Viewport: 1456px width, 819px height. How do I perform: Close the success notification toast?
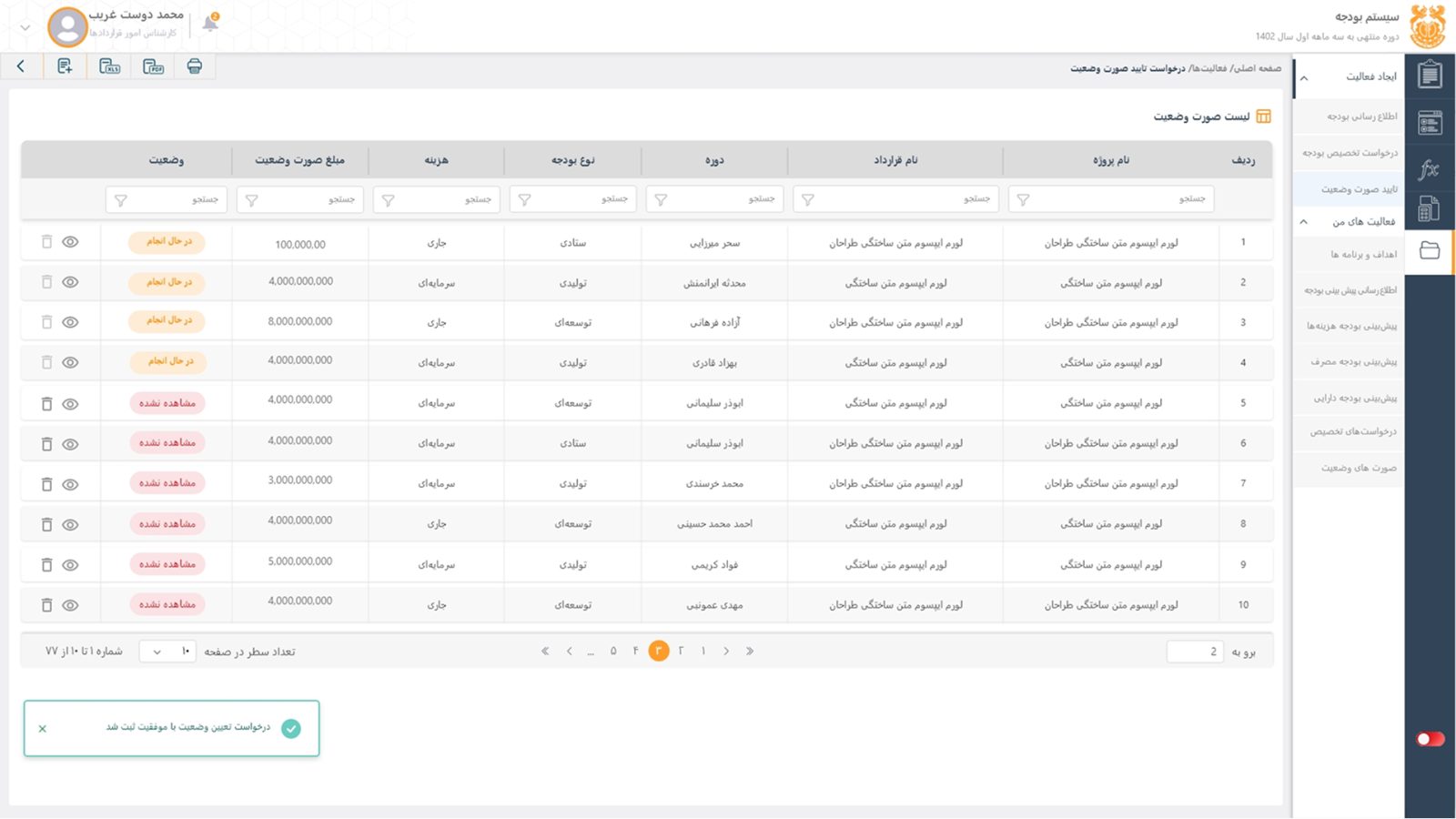(x=43, y=729)
